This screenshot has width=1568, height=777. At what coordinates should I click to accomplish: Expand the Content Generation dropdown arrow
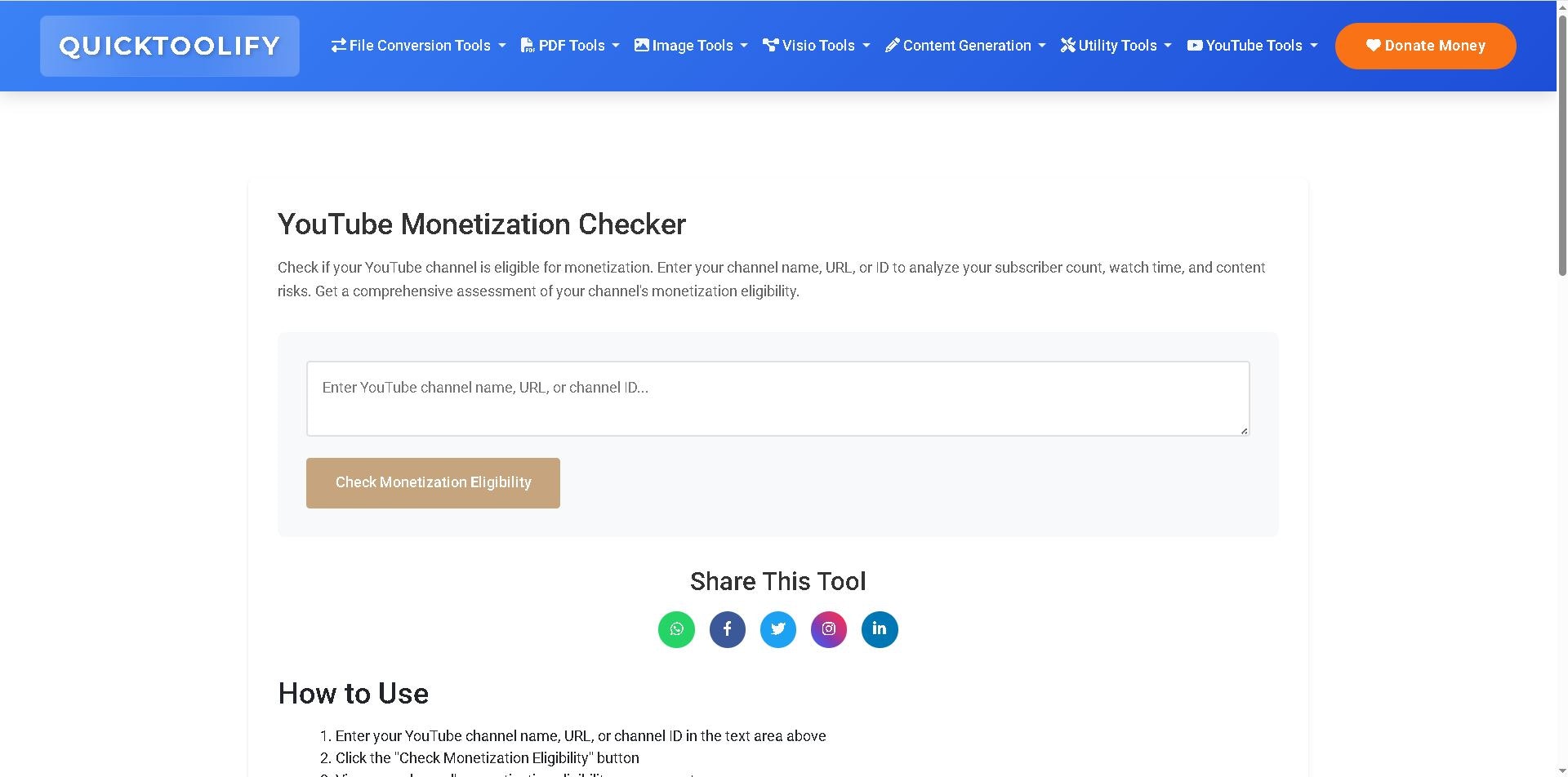tap(1042, 46)
